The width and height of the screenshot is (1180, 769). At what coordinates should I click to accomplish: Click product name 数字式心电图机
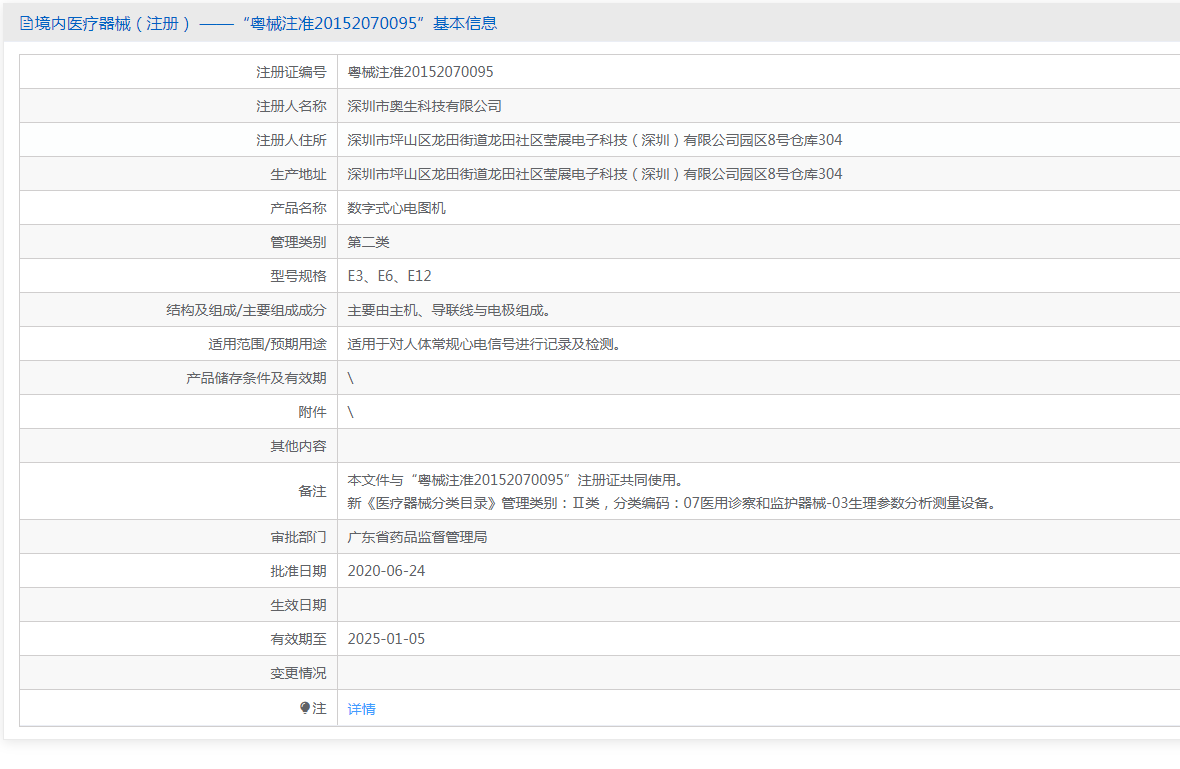[397, 208]
